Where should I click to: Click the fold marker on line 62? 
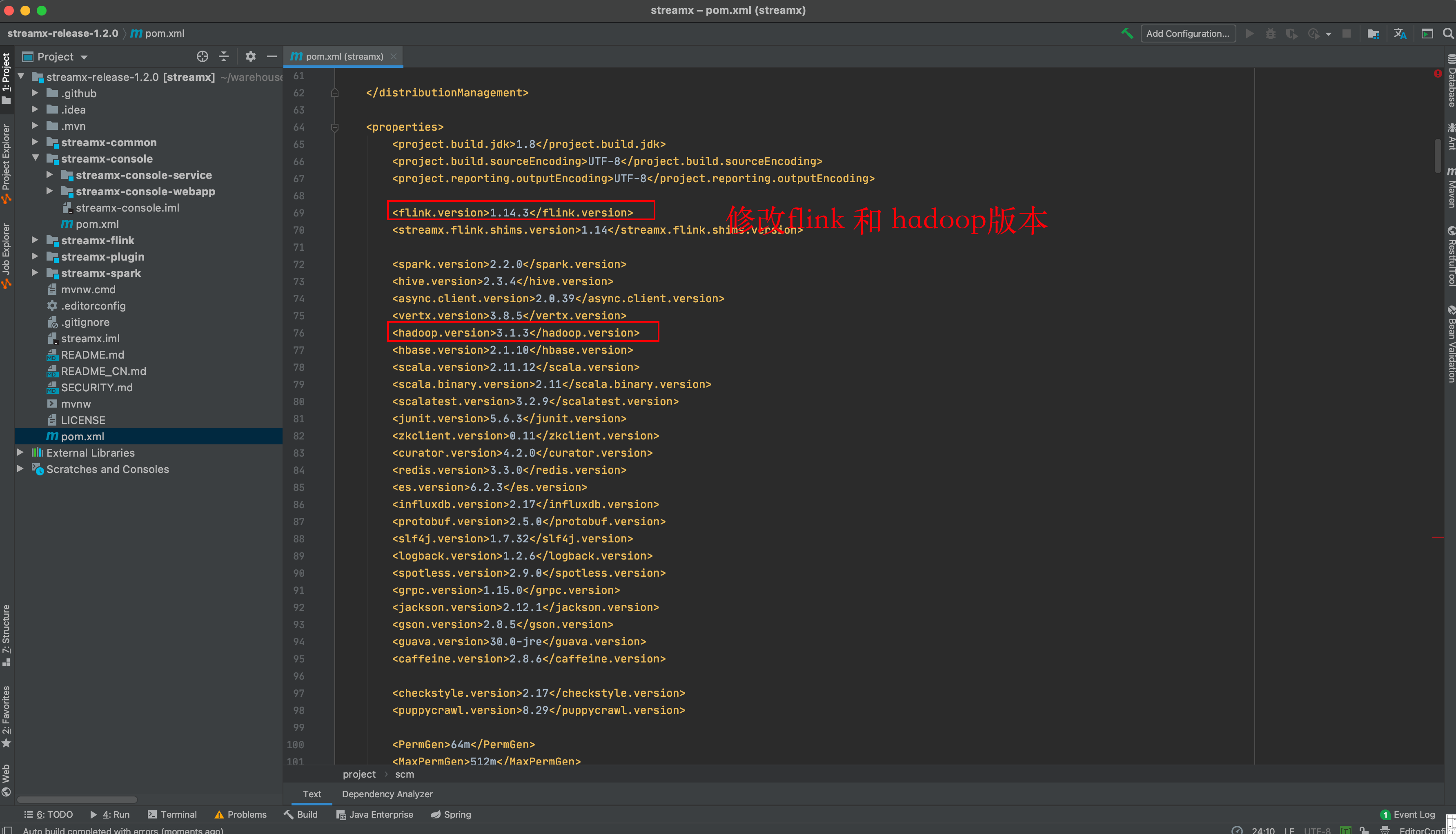click(335, 93)
